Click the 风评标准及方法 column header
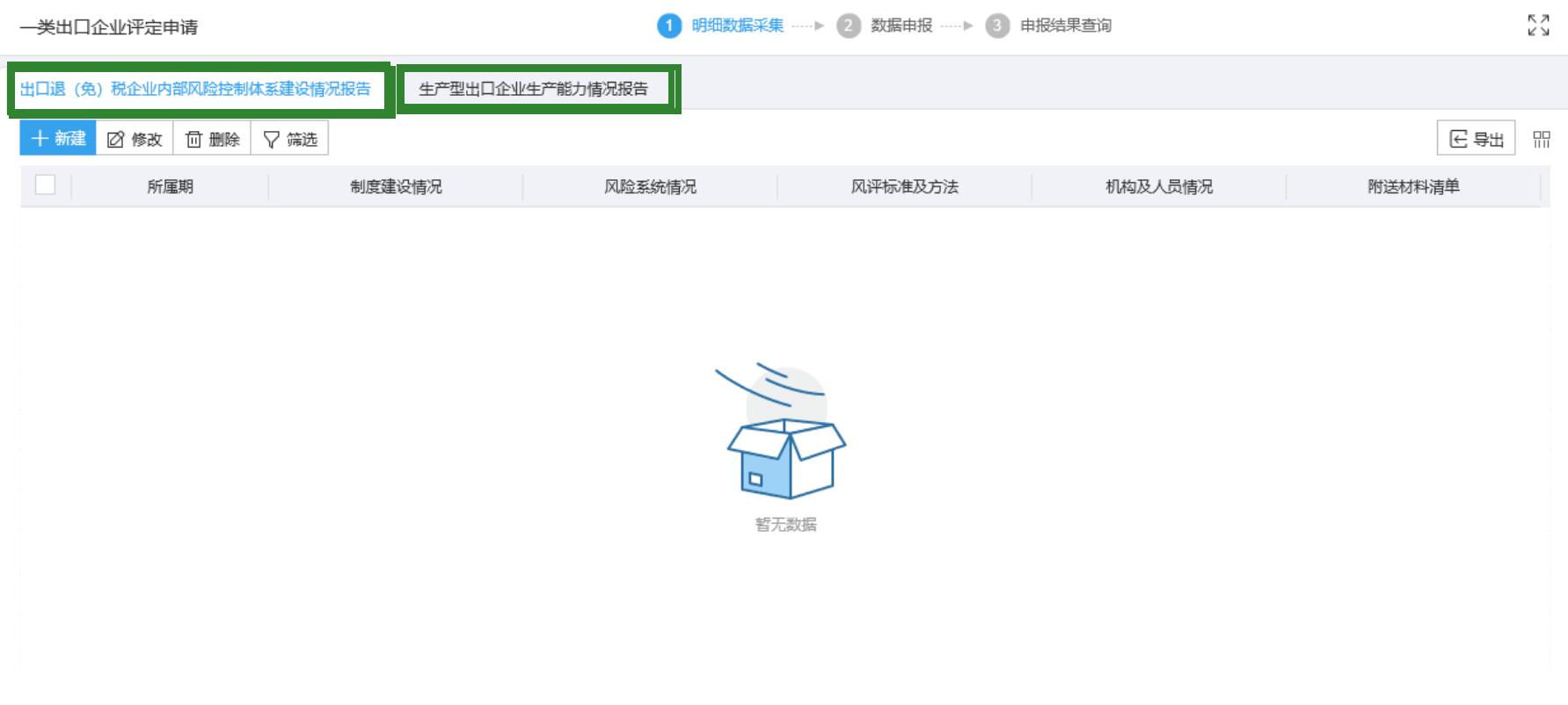Screen dimensions: 1568x705 click(x=904, y=186)
